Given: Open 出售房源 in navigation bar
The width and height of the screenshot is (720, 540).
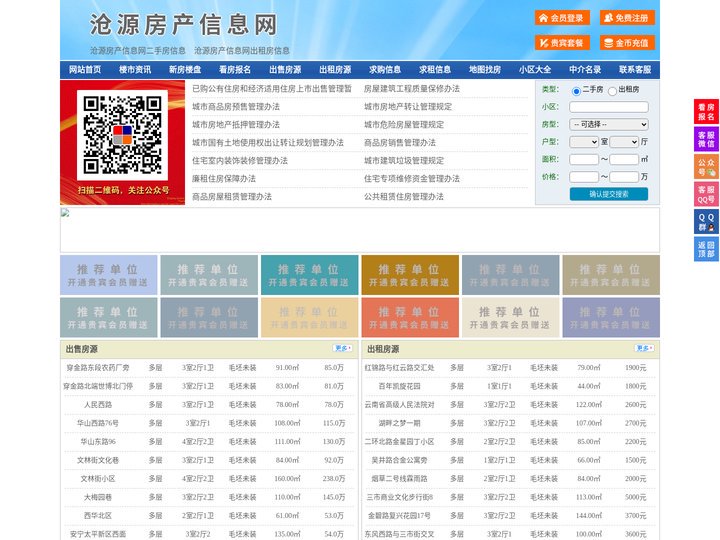Looking at the screenshot, I should [x=285, y=70].
